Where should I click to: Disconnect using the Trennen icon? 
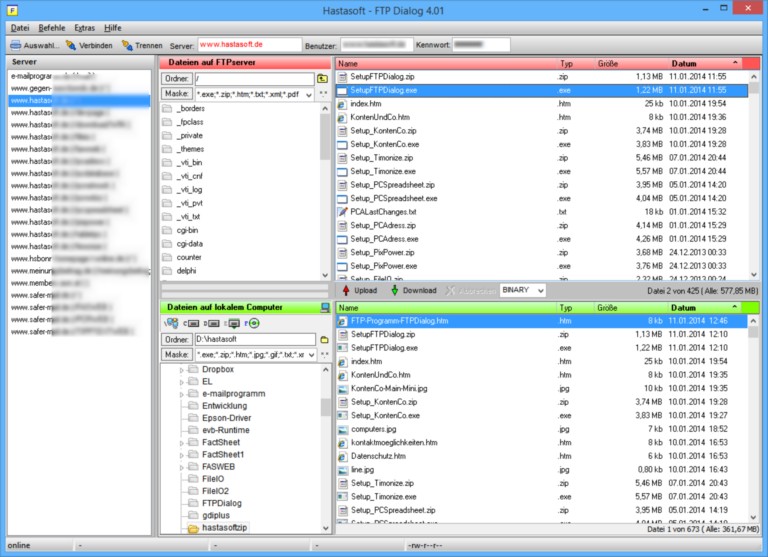point(127,46)
